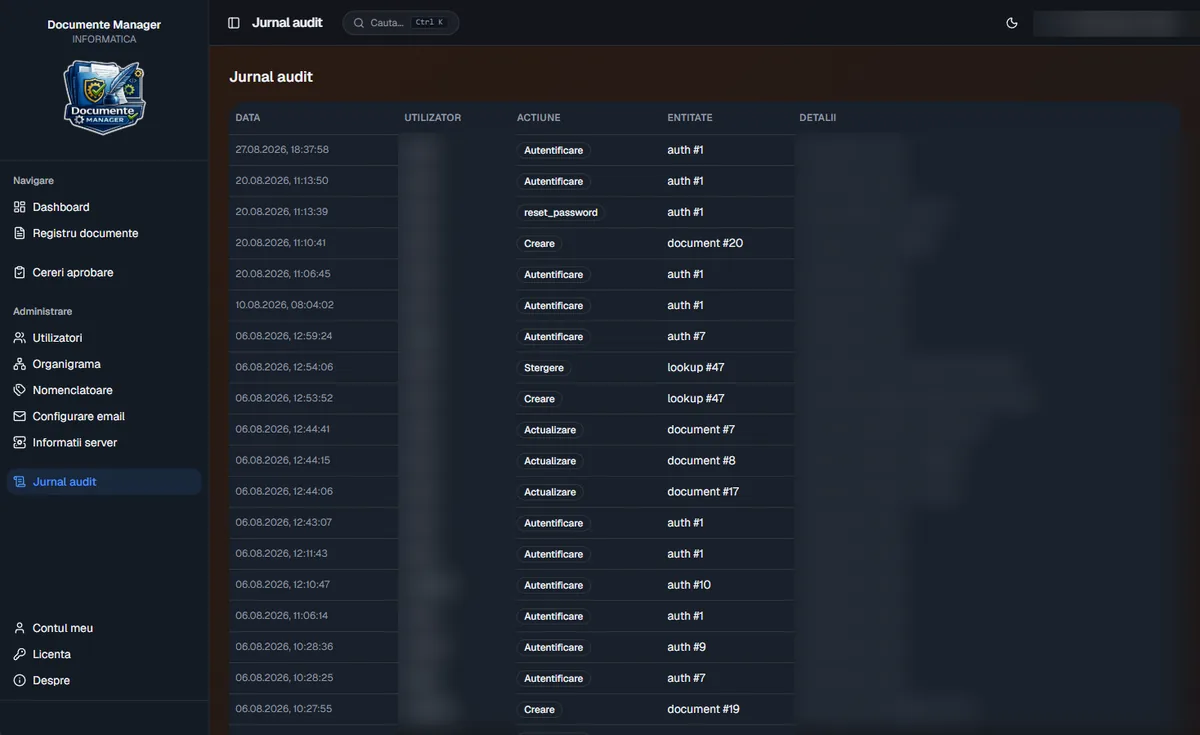Click the UTILIZATOR column header

(x=433, y=118)
